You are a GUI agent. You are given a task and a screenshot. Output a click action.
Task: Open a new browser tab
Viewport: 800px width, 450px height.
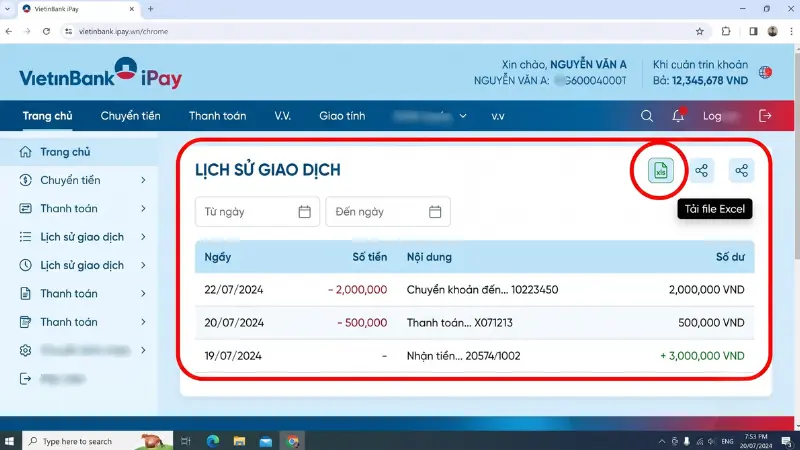151,9
